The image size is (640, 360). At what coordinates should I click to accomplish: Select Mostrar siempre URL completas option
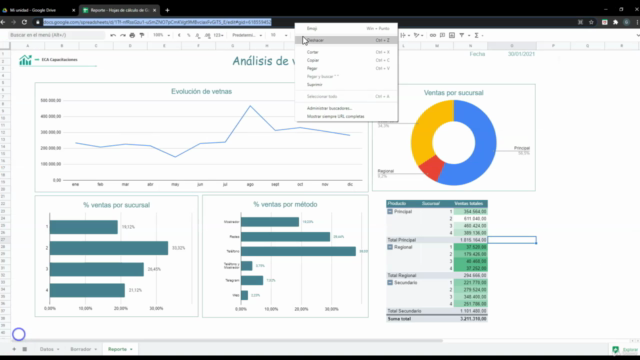tap(346, 116)
